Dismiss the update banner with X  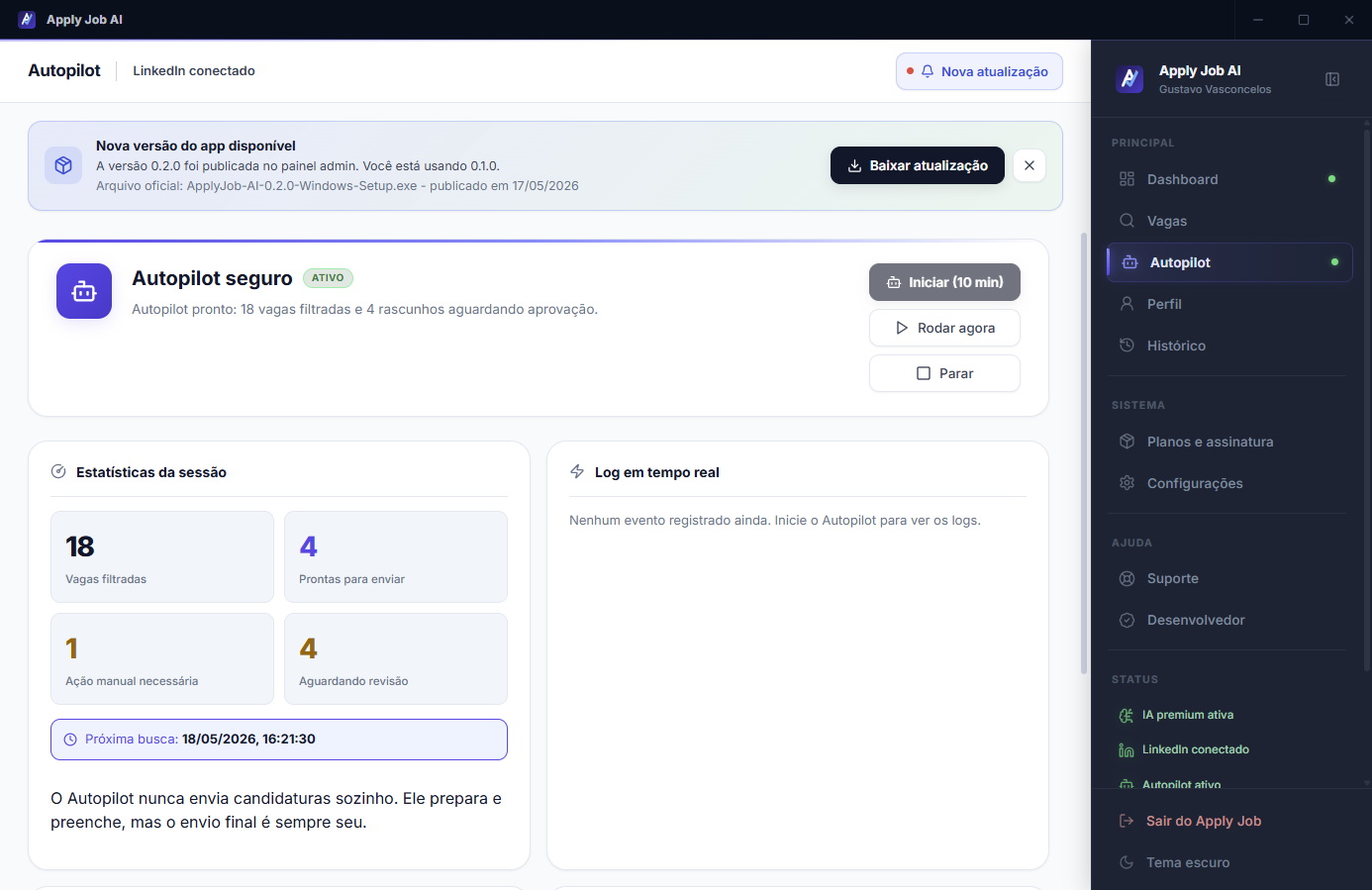click(x=1029, y=165)
